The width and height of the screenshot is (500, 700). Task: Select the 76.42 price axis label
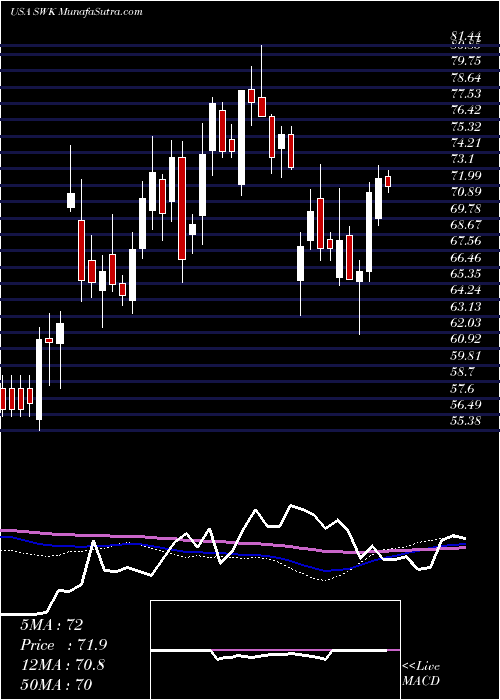pos(465,110)
